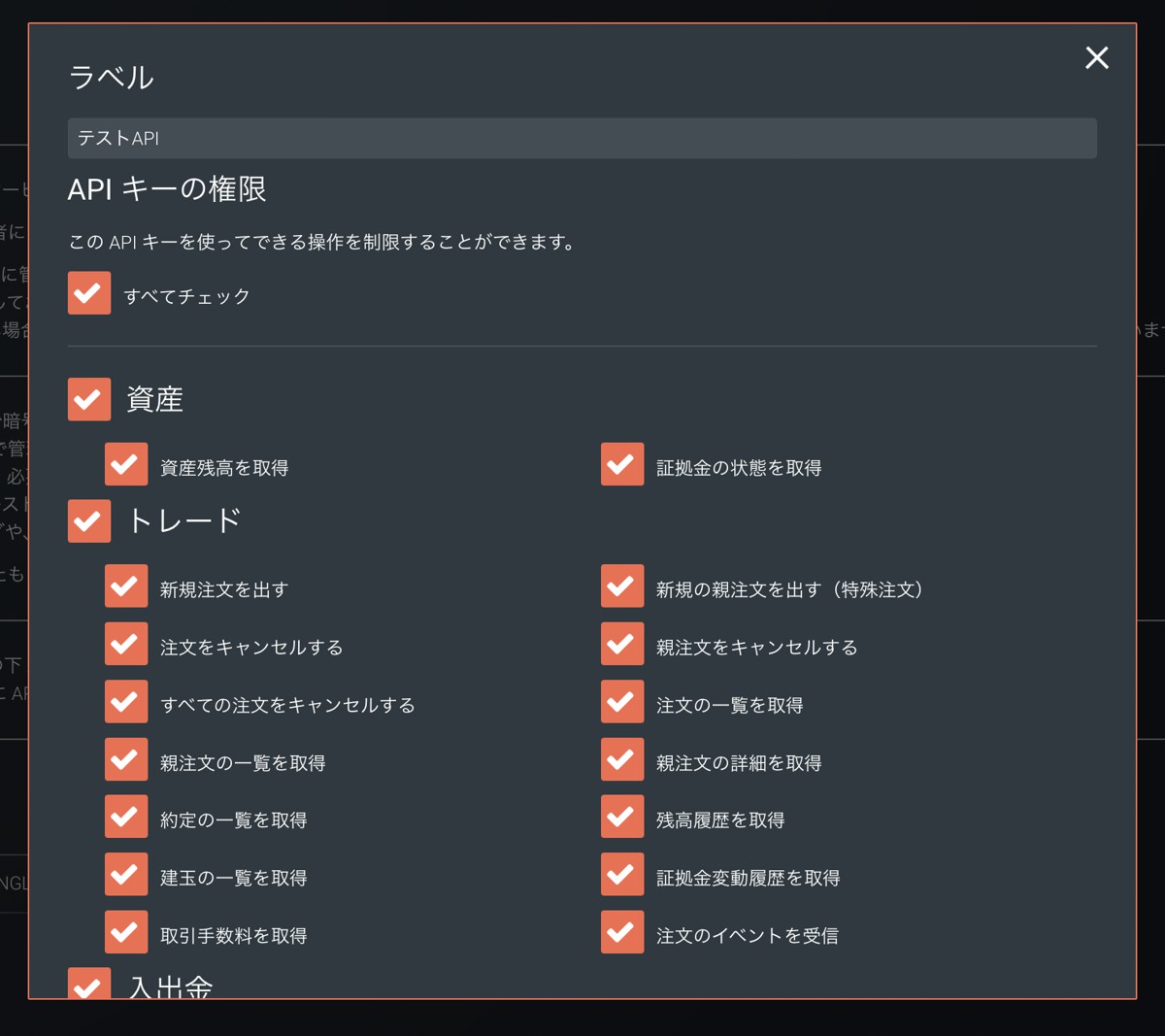Uncheck the 親注文の詳細を取得 checkbox
The width and height of the screenshot is (1165, 1036).
point(622,759)
